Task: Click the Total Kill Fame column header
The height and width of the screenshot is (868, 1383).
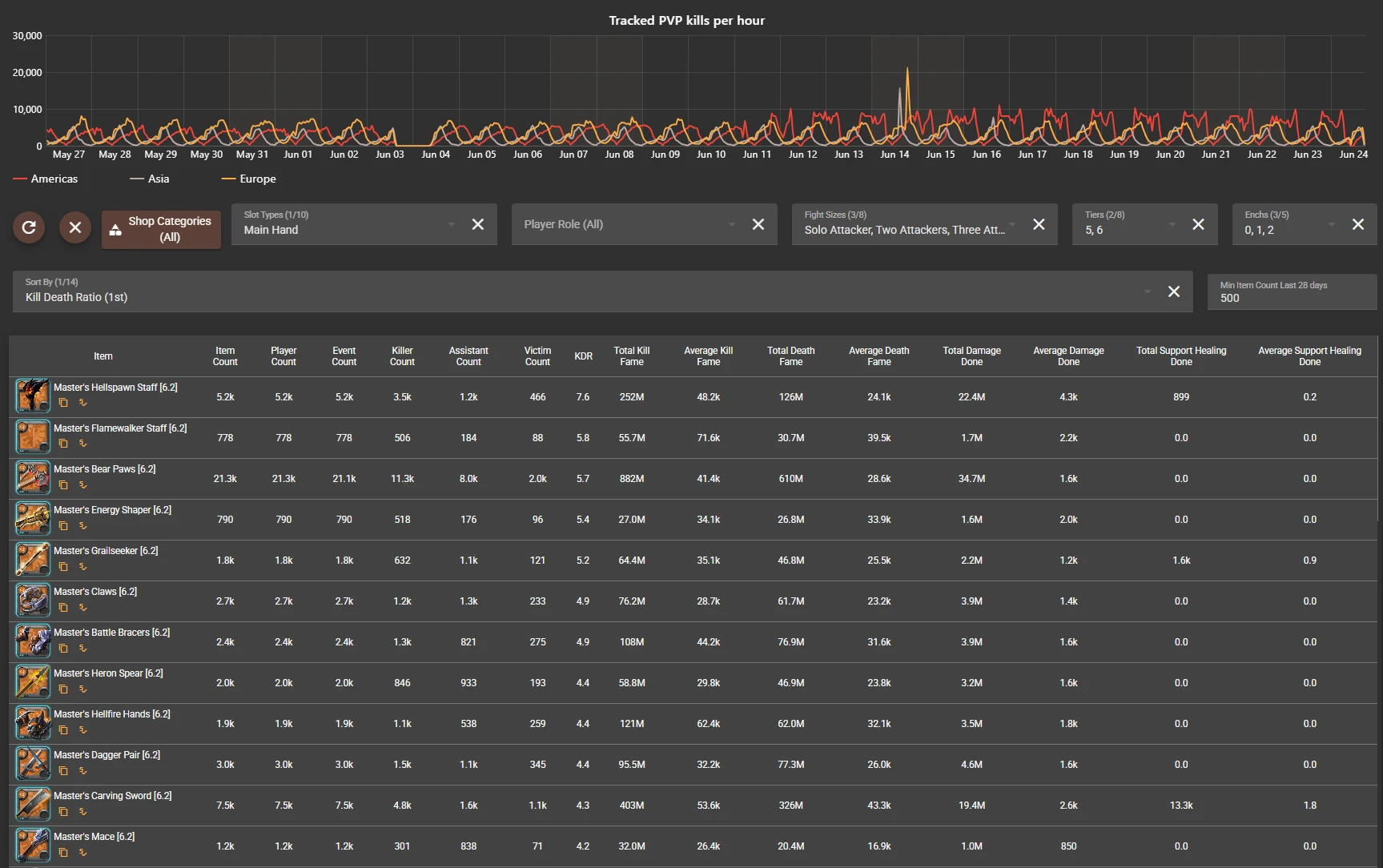Action: (x=631, y=356)
